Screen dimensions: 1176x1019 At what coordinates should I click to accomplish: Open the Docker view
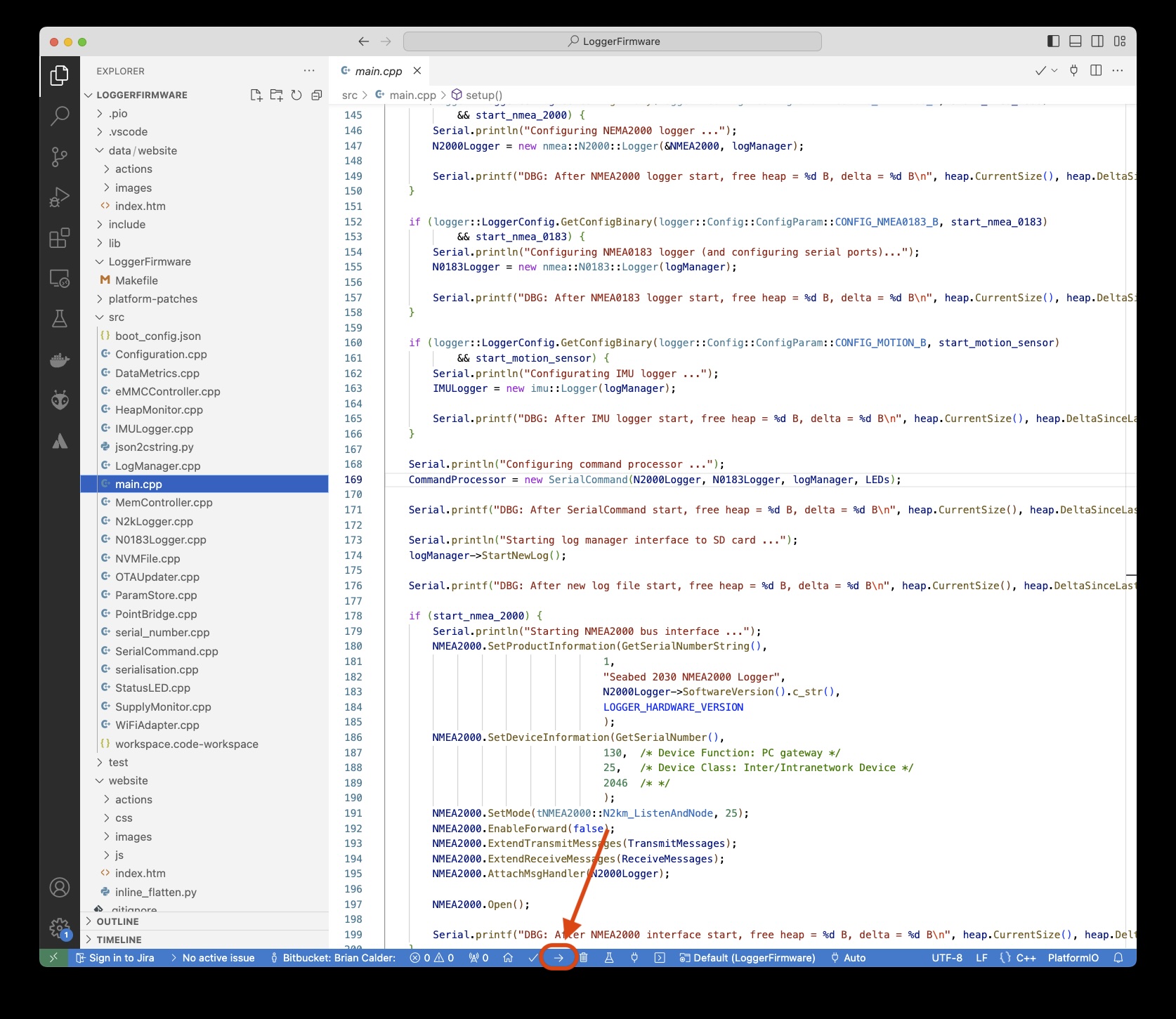tap(60, 360)
